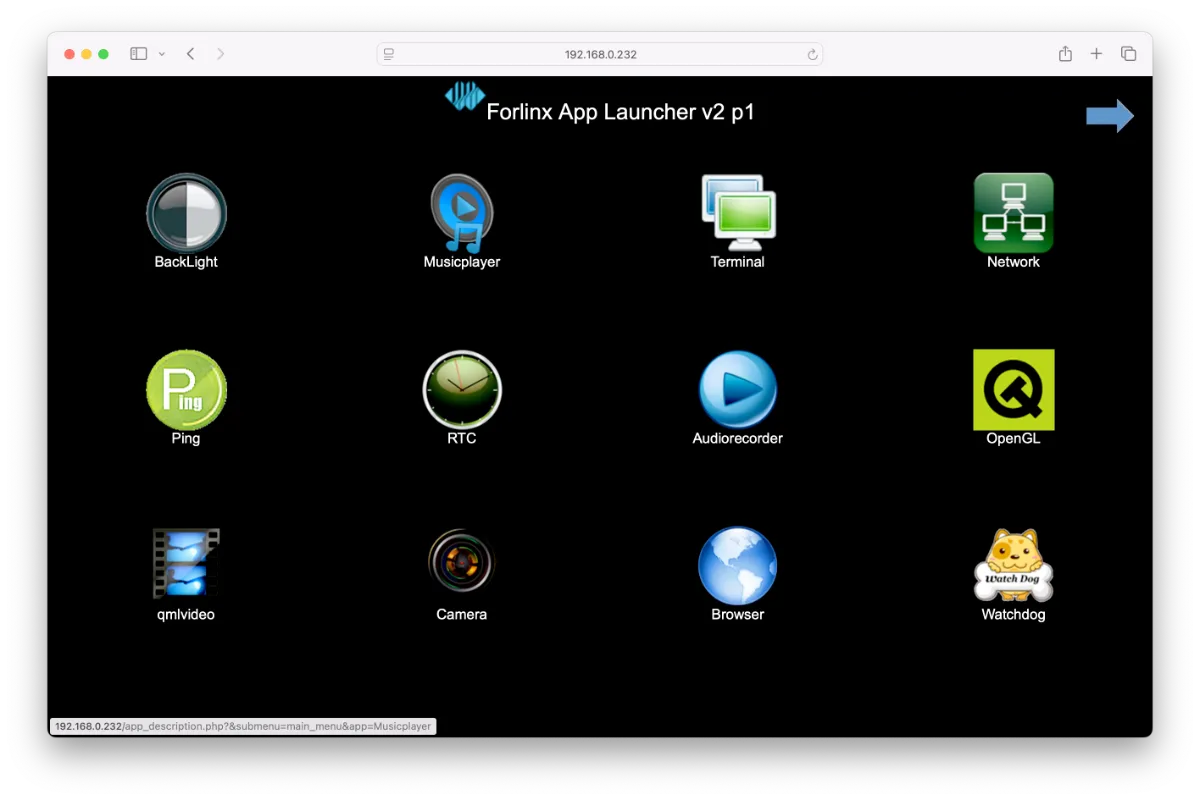Launch the Browser globe icon

pos(738,565)
